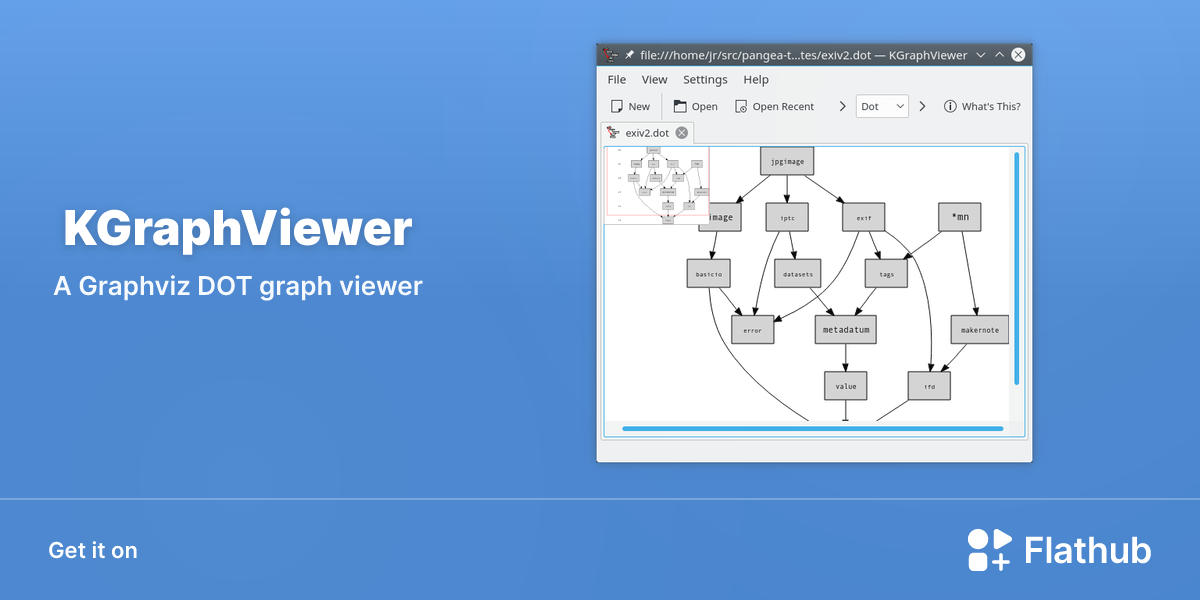Open the View menu
This screenshot has height=600, width=1200.
pos(655,80)
